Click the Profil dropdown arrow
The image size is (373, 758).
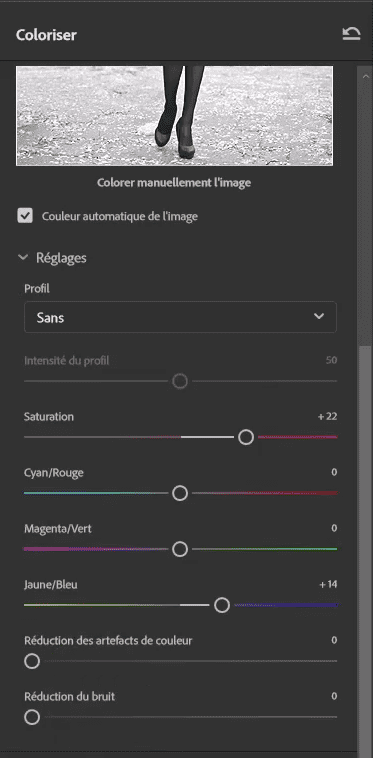point(318,317)
